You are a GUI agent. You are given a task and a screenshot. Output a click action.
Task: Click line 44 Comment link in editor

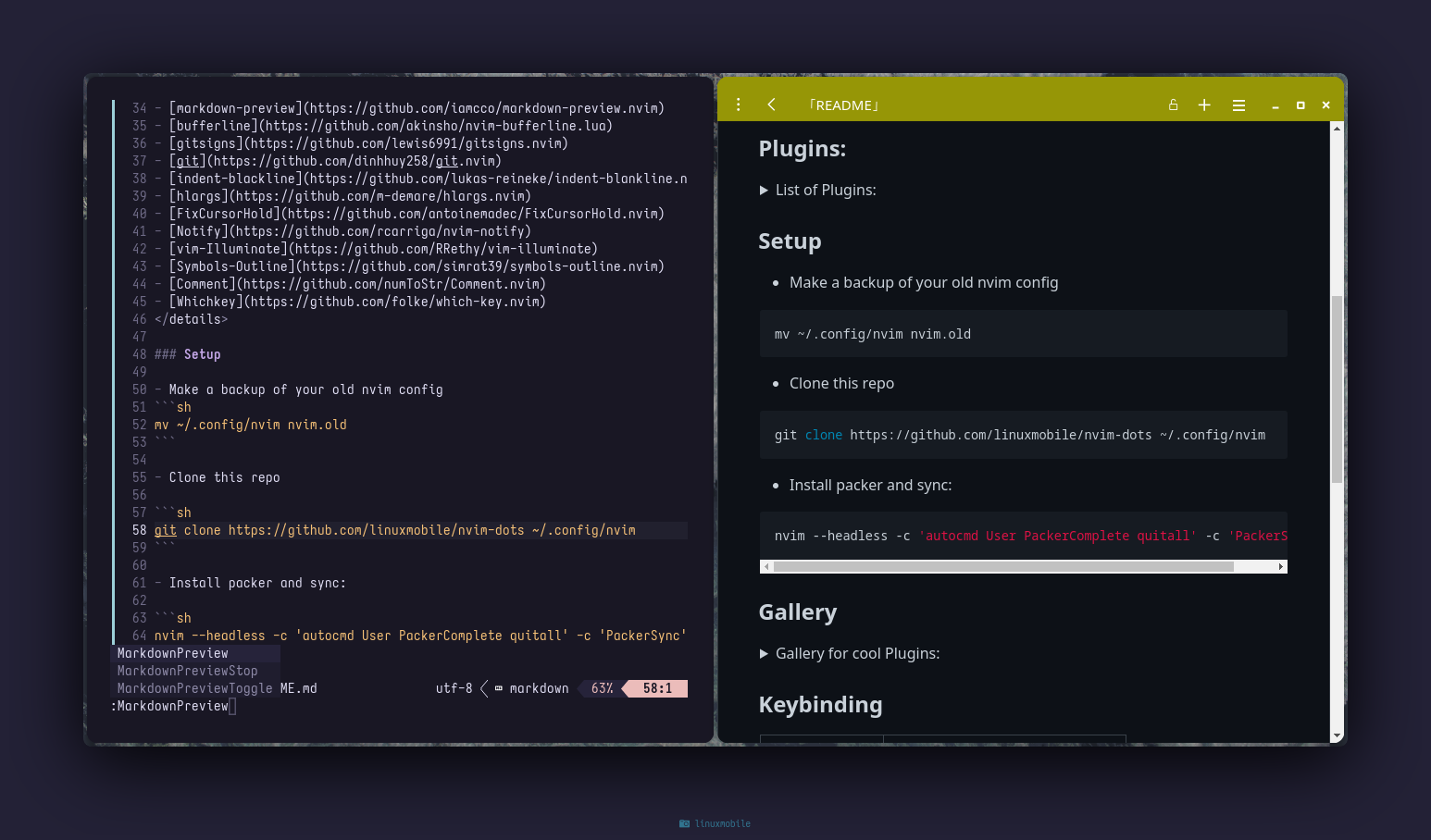pos(357,284)
